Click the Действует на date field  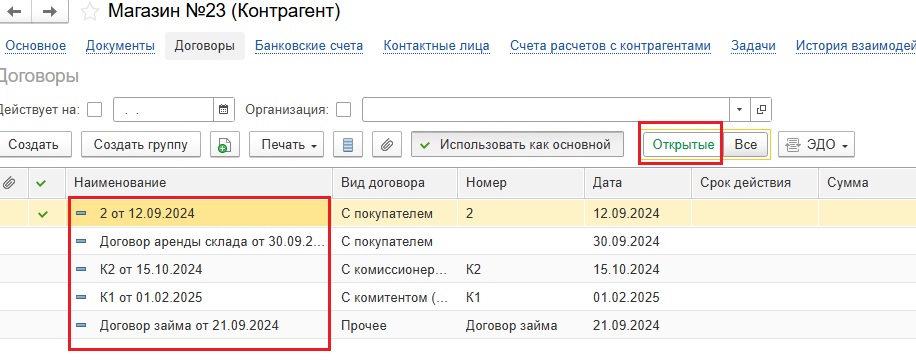[164, 109]
